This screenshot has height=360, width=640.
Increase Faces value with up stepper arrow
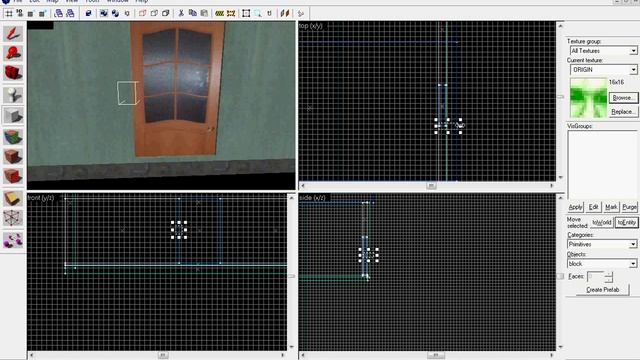coord(609,274)
